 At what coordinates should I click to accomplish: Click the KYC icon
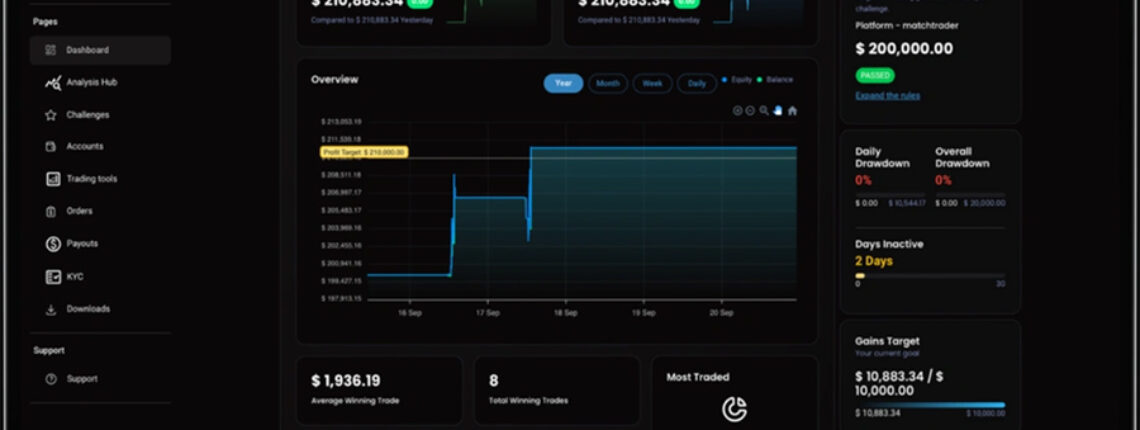point(53,276)
